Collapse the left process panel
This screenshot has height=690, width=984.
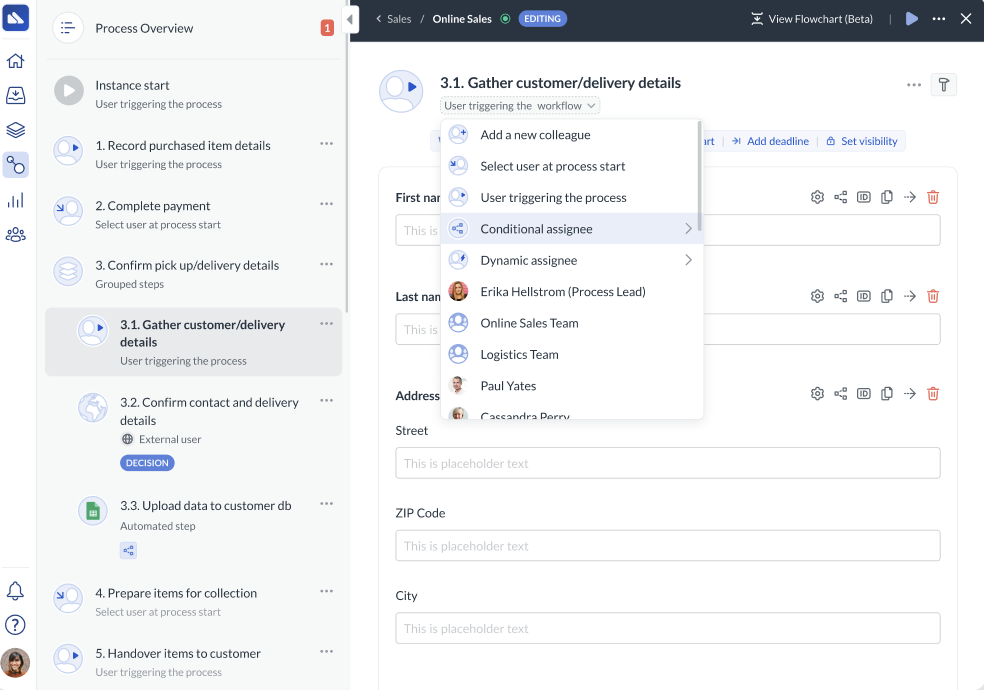[x=350, y=19]
